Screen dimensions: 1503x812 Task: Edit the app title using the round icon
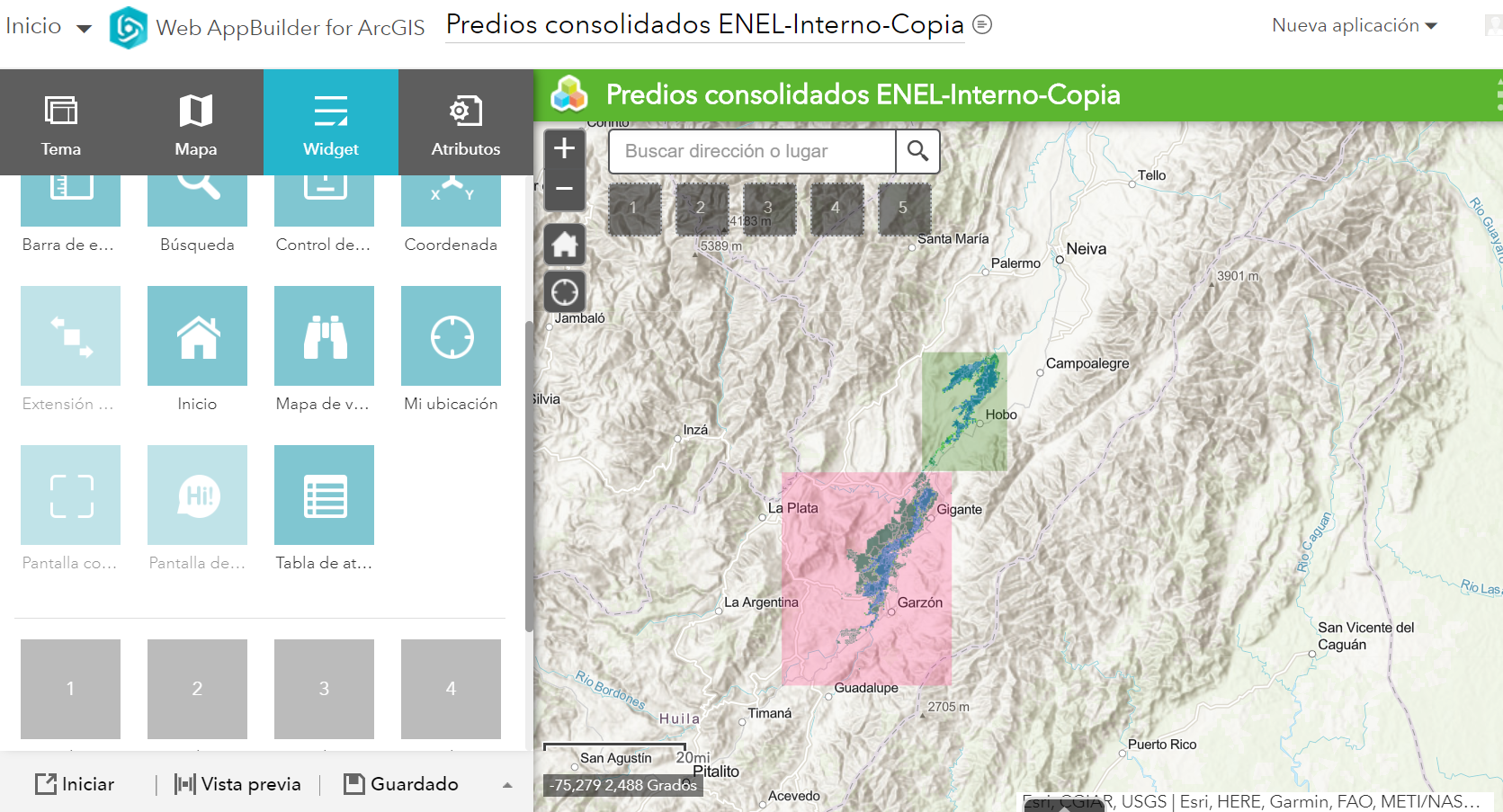pos(982,25)
